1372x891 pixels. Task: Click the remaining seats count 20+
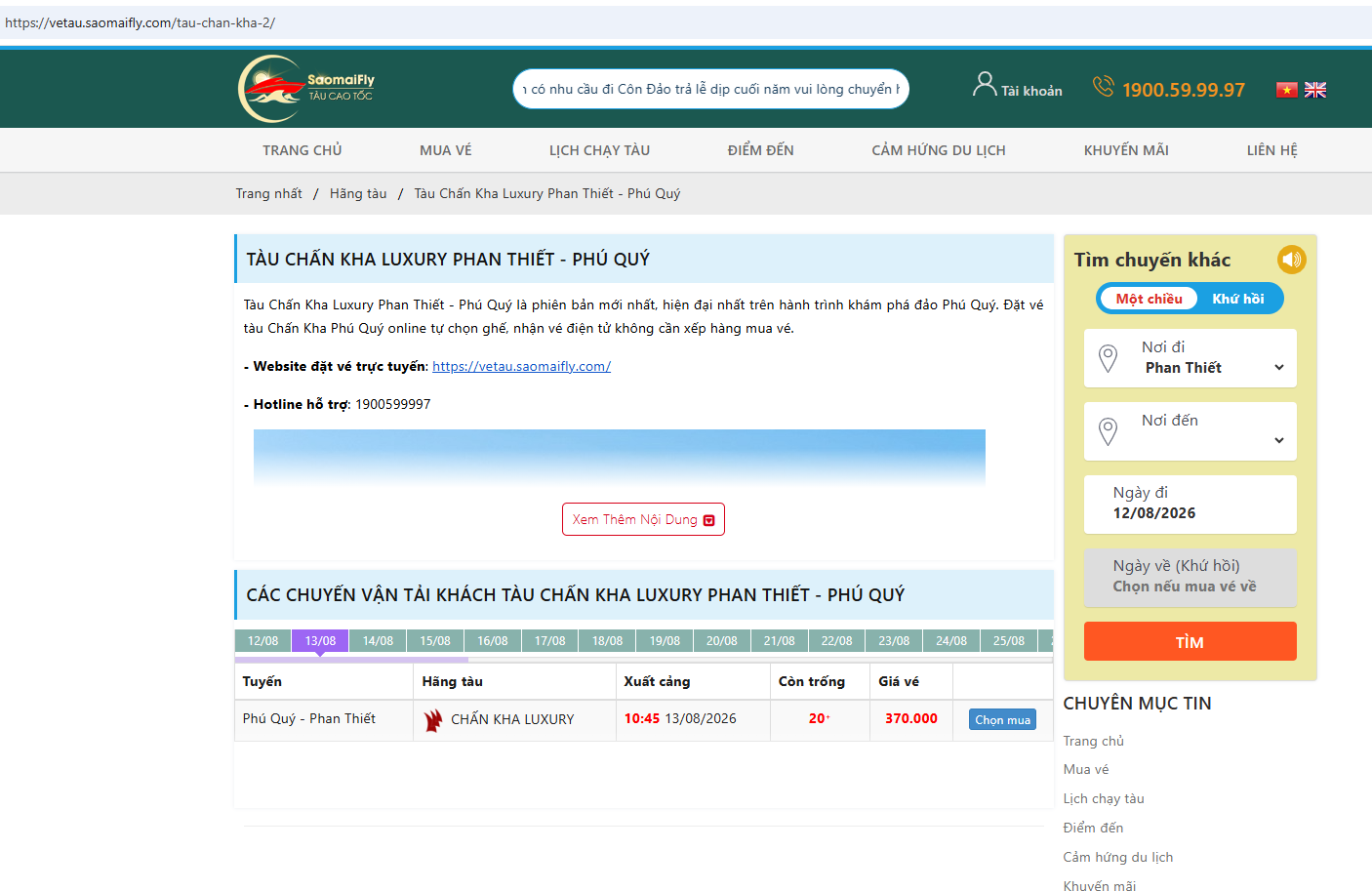[x=820, y=718]
